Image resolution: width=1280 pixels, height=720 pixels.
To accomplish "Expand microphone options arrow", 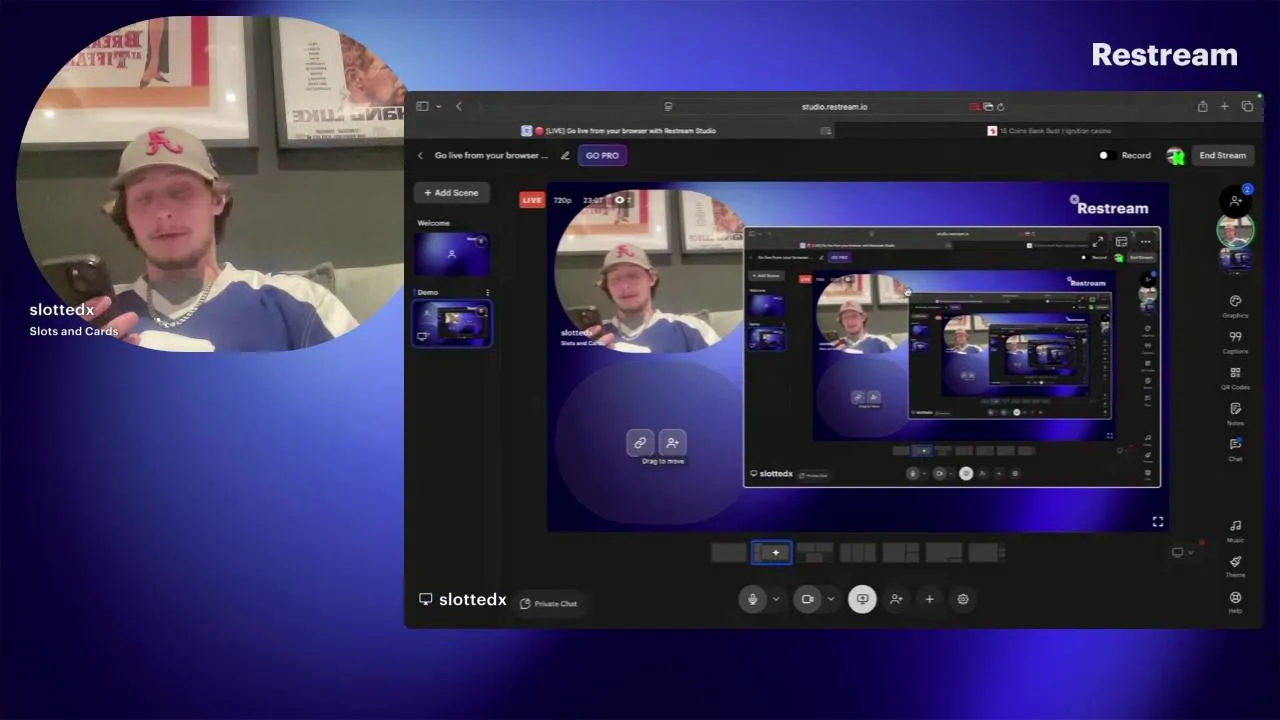I will 775,599.
